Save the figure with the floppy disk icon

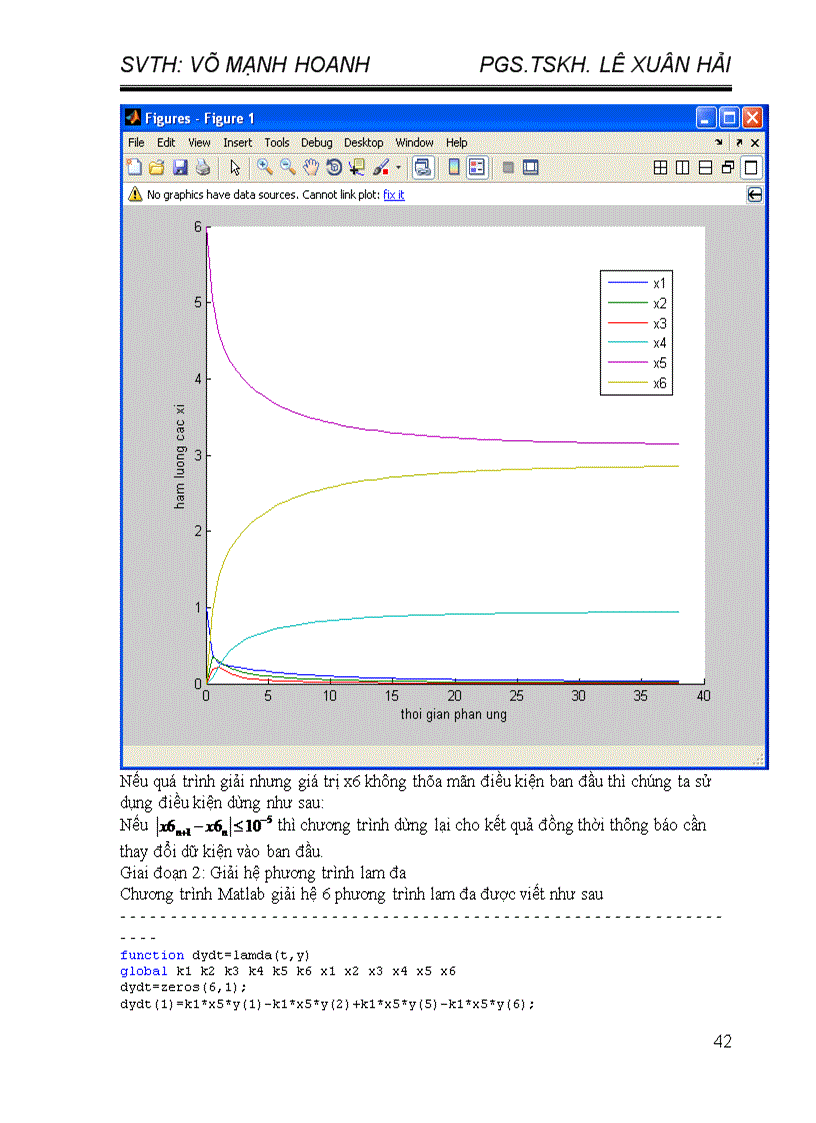[180, 168]
